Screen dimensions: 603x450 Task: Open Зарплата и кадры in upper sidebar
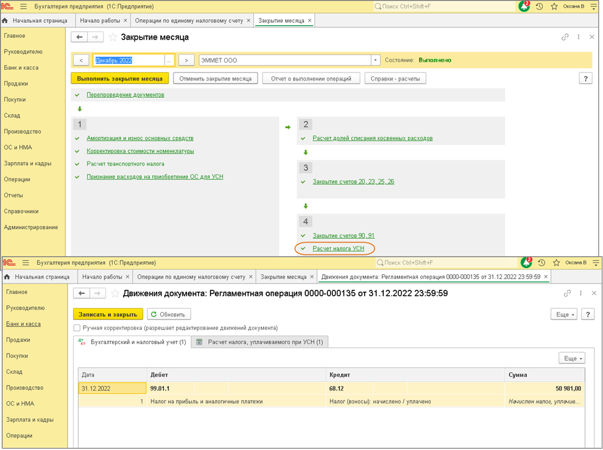pos(28,163)
